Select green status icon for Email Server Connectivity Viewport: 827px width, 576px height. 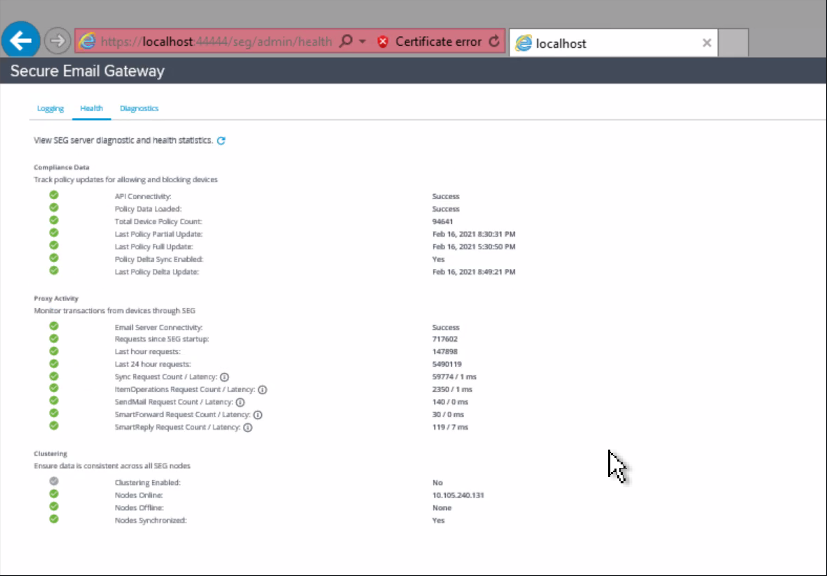[x=54, y=327]
